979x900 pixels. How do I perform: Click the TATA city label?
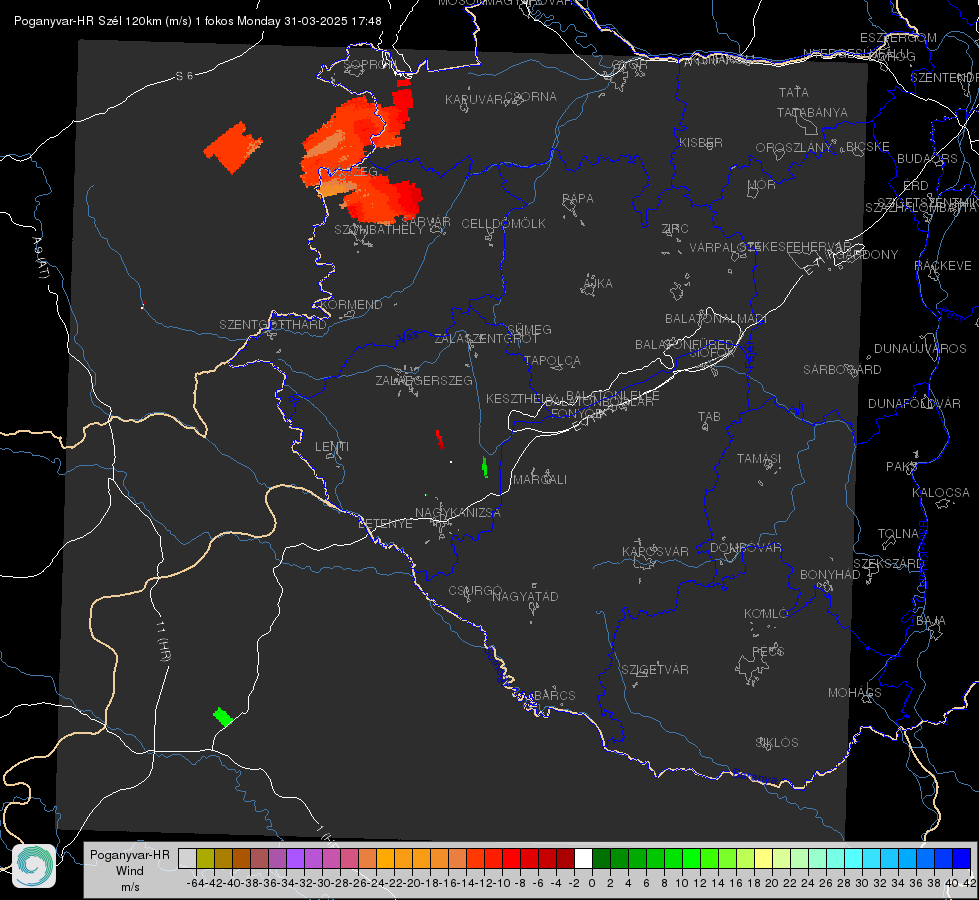pyautogui.click(x=794, y=92)
